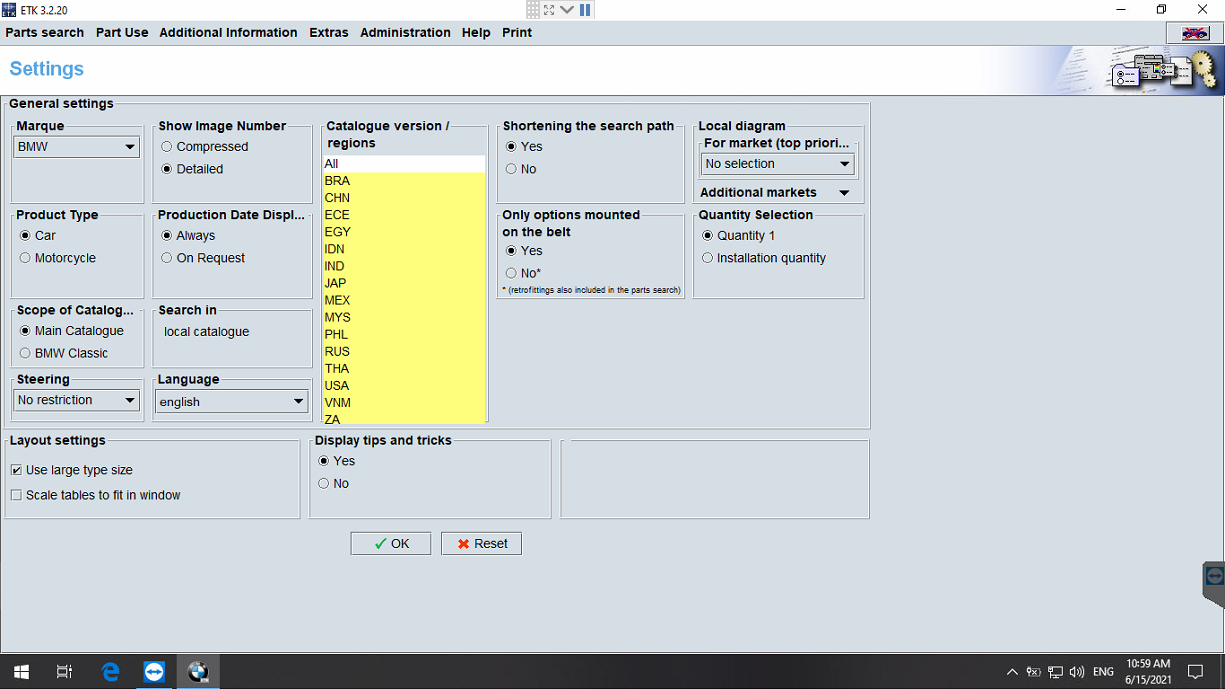Select No for shortening the search path

click(x=521, y=169)
